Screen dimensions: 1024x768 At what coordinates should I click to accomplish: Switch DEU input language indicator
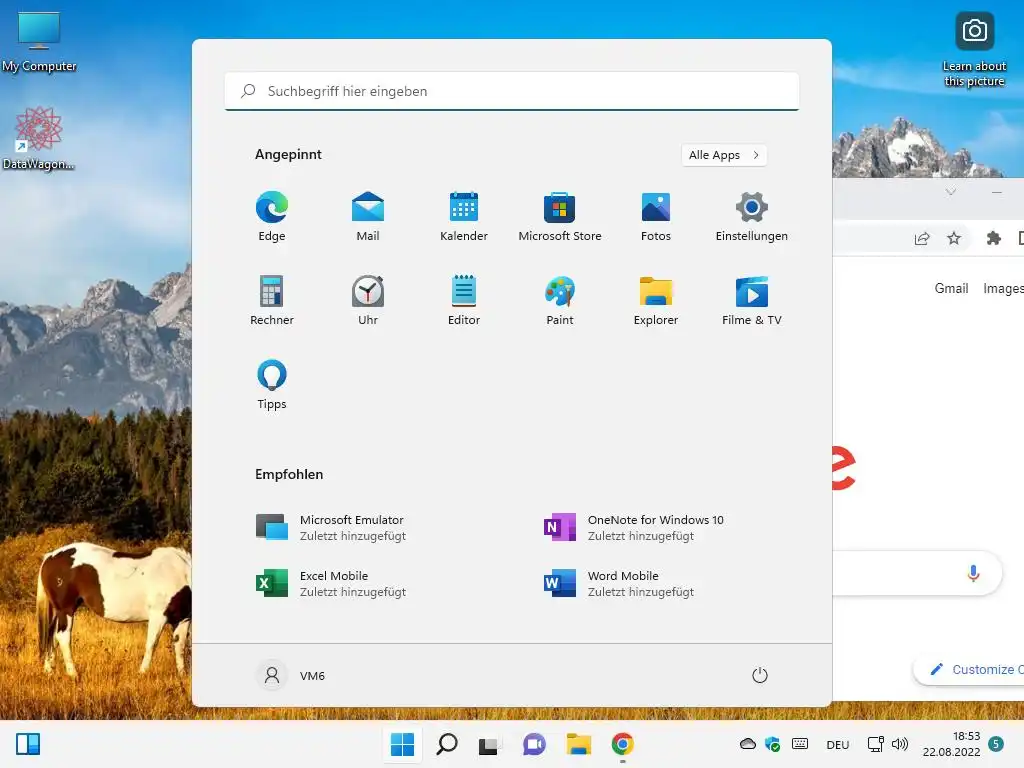[x=838, y=744]
